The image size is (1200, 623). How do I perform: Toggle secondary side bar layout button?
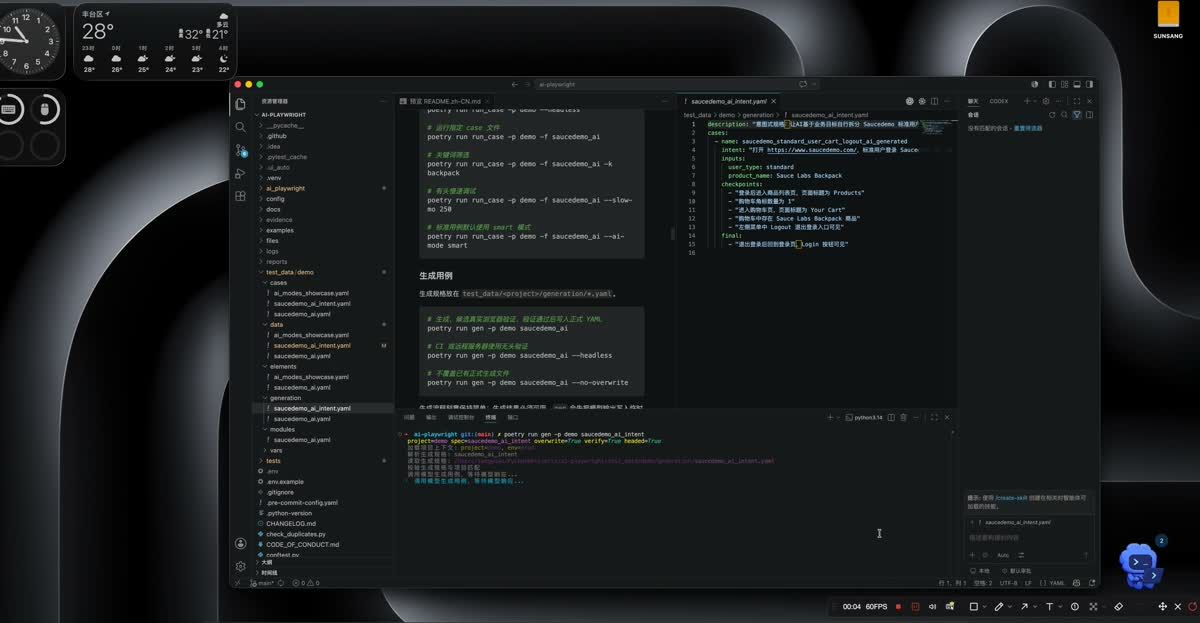(x=1089, y=84)
